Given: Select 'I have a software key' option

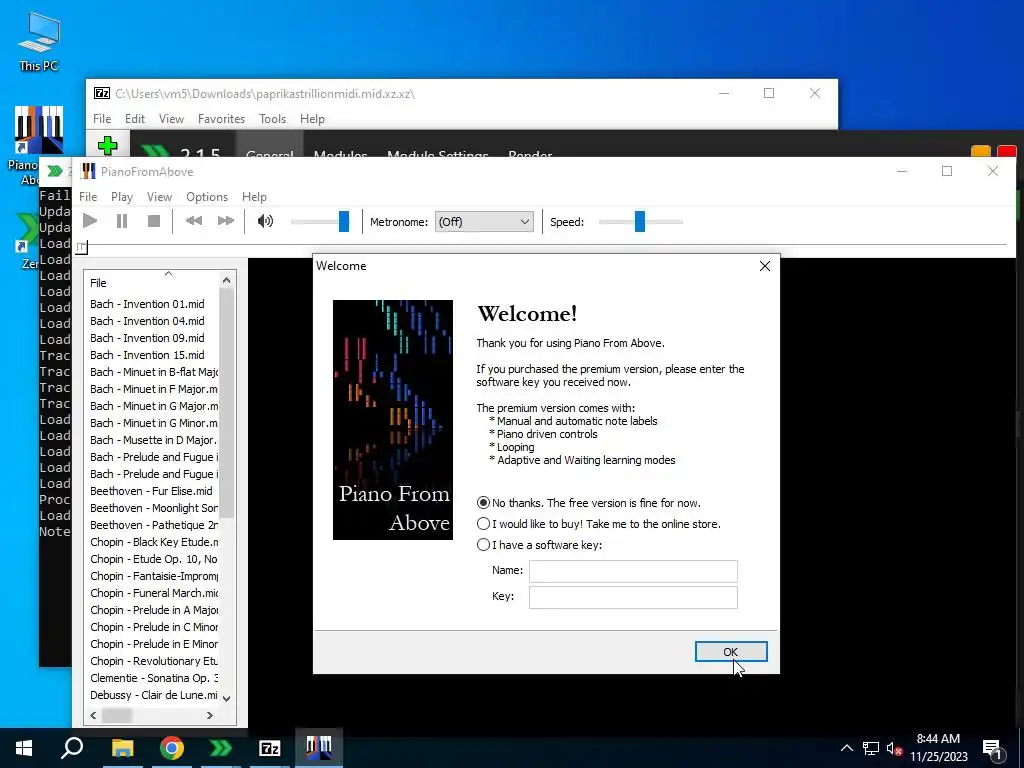Looking at the screenshot, I should [483, 545].
